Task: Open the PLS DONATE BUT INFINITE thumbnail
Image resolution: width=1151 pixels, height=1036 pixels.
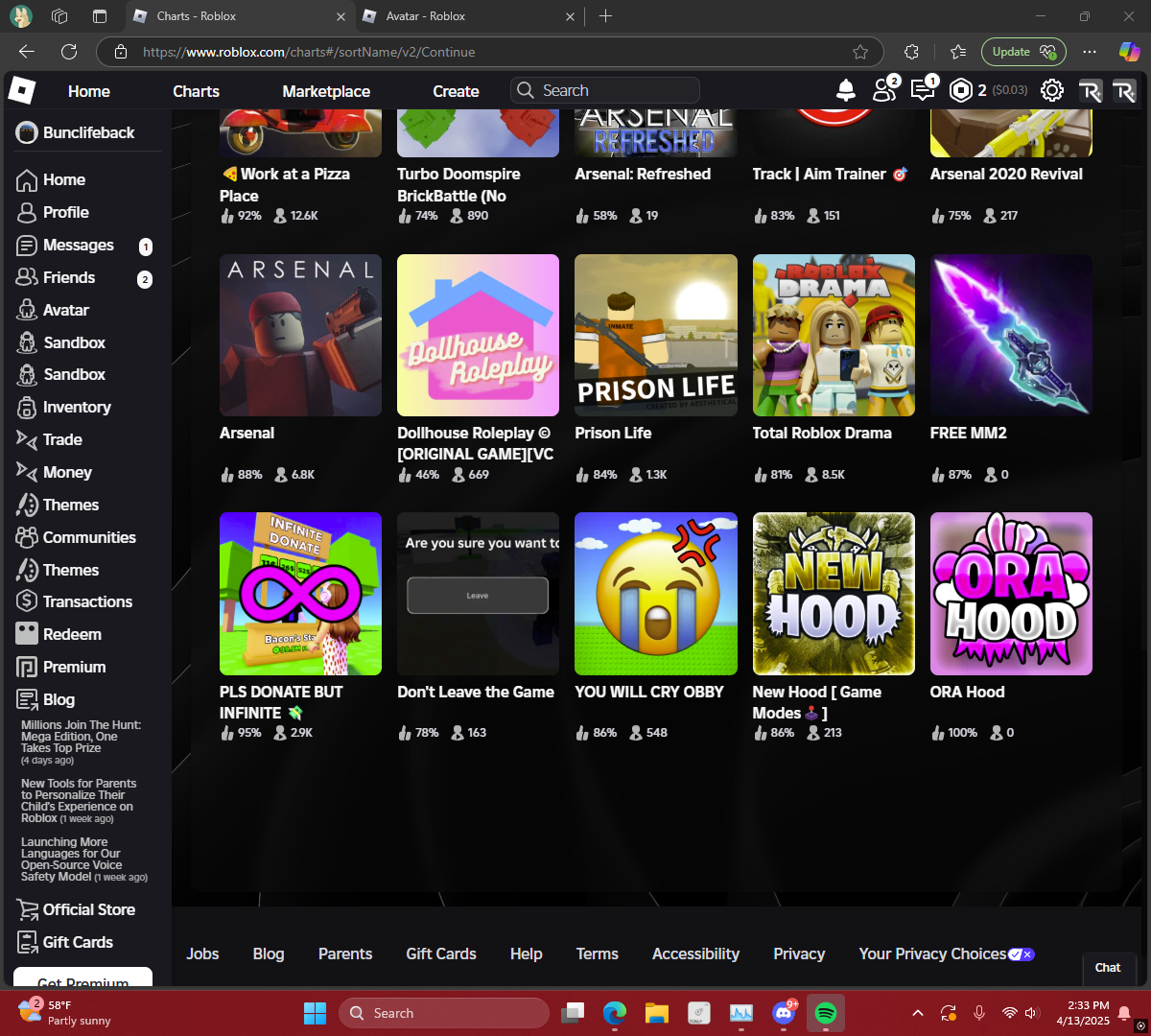Action: pos(300,594)
